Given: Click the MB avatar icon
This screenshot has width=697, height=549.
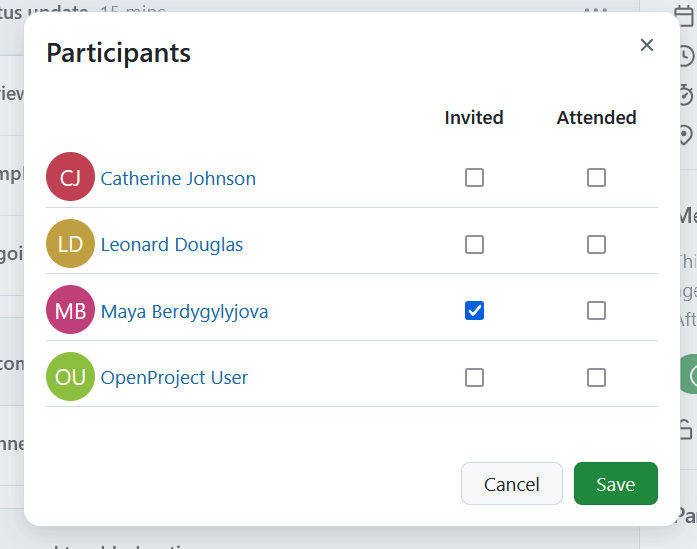Looking at the screenshot, I should pos(70,309).
